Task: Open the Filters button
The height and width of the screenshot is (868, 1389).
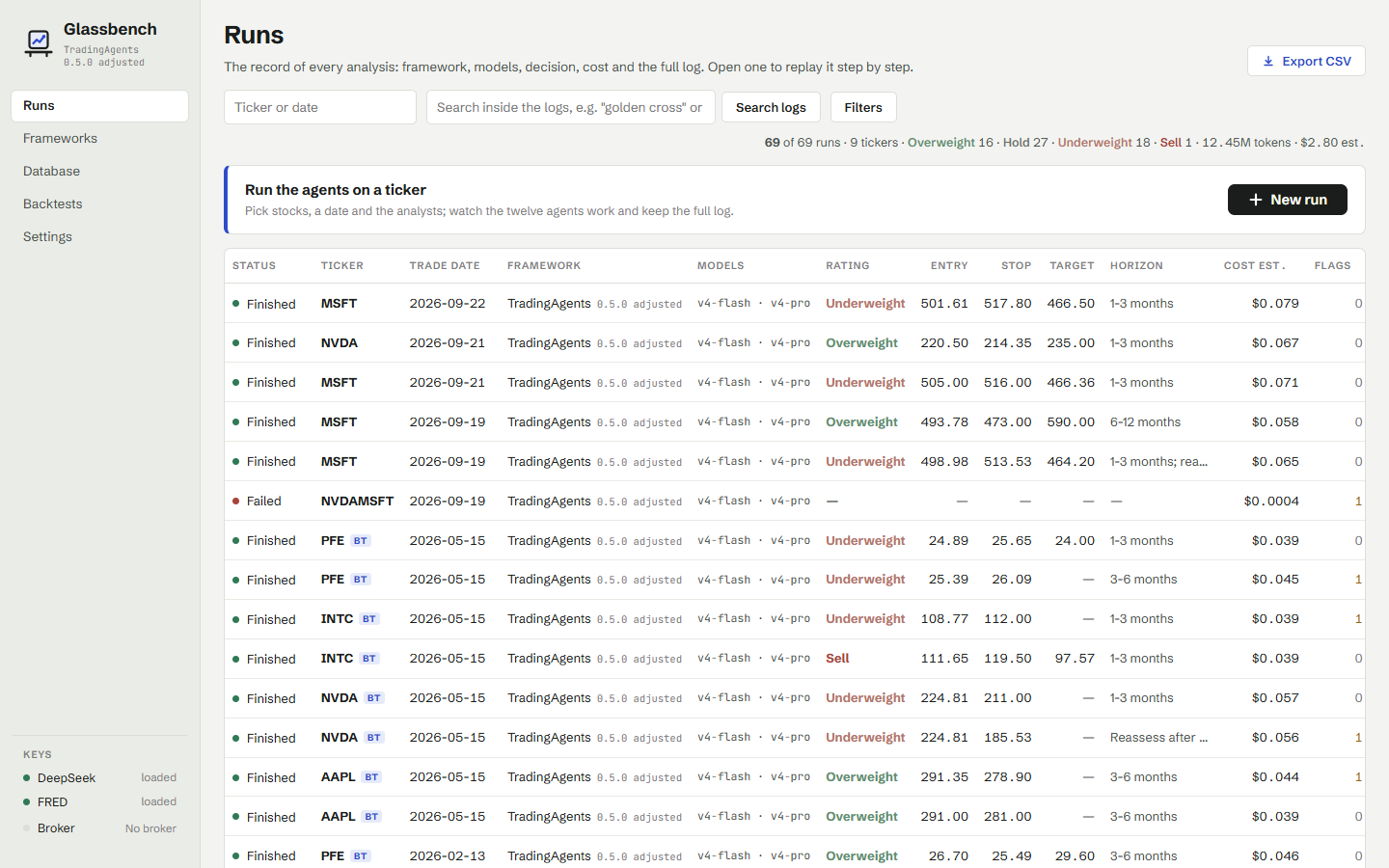Action: pyautogui.click(x=863, y=107)
